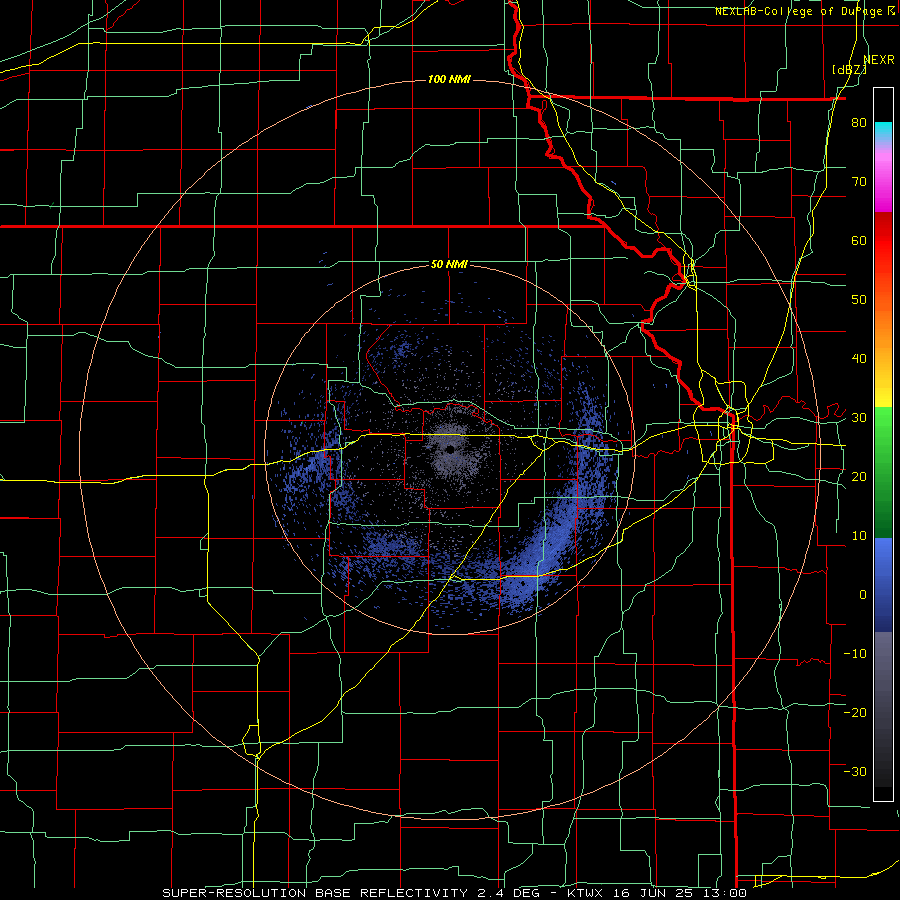This screenshot has width=900, height=900.
Task: Click the 60 value on the dBZ scale
Action: coord(859,240)
